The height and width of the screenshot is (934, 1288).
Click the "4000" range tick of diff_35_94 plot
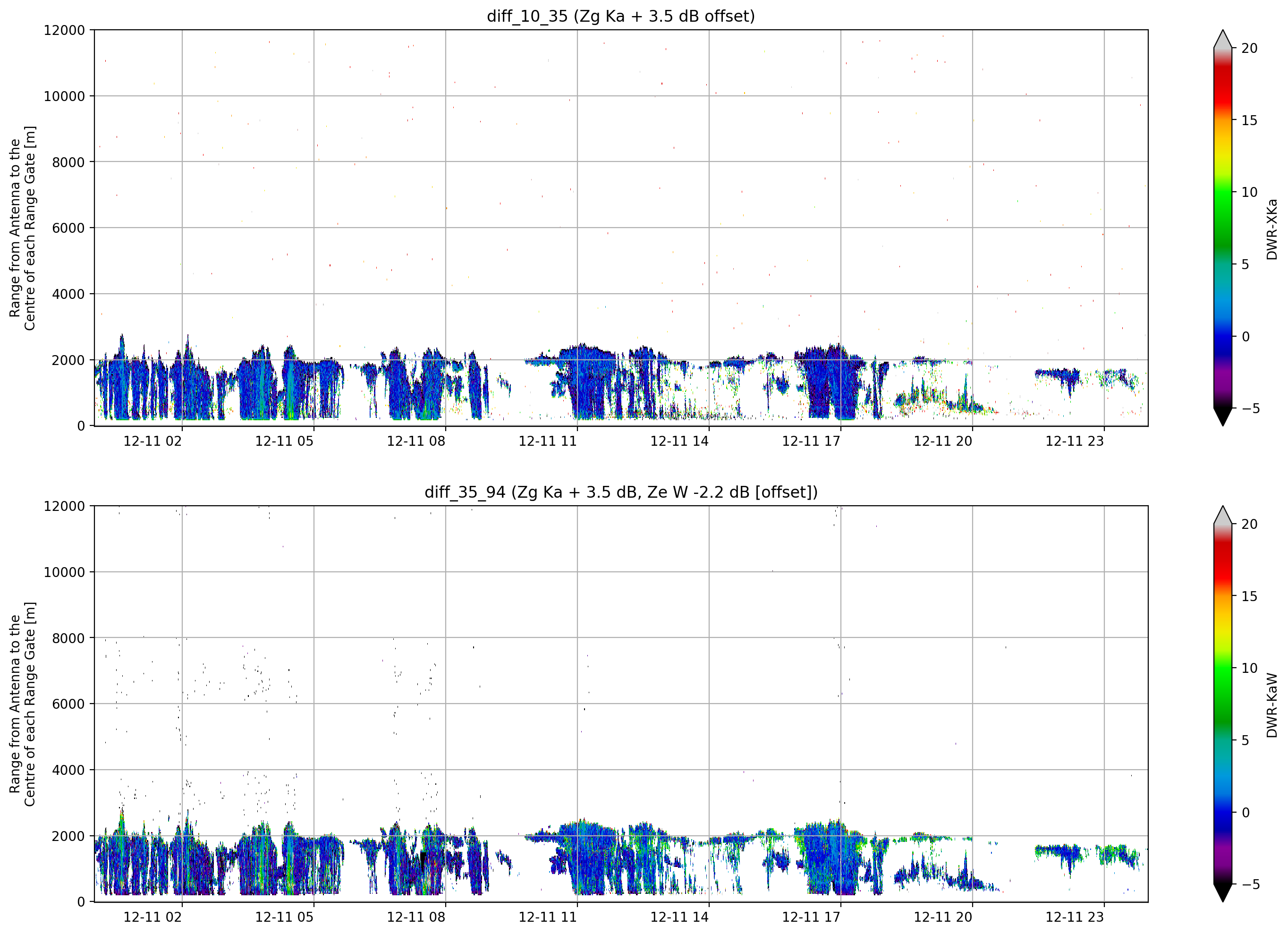pos(68,770)
